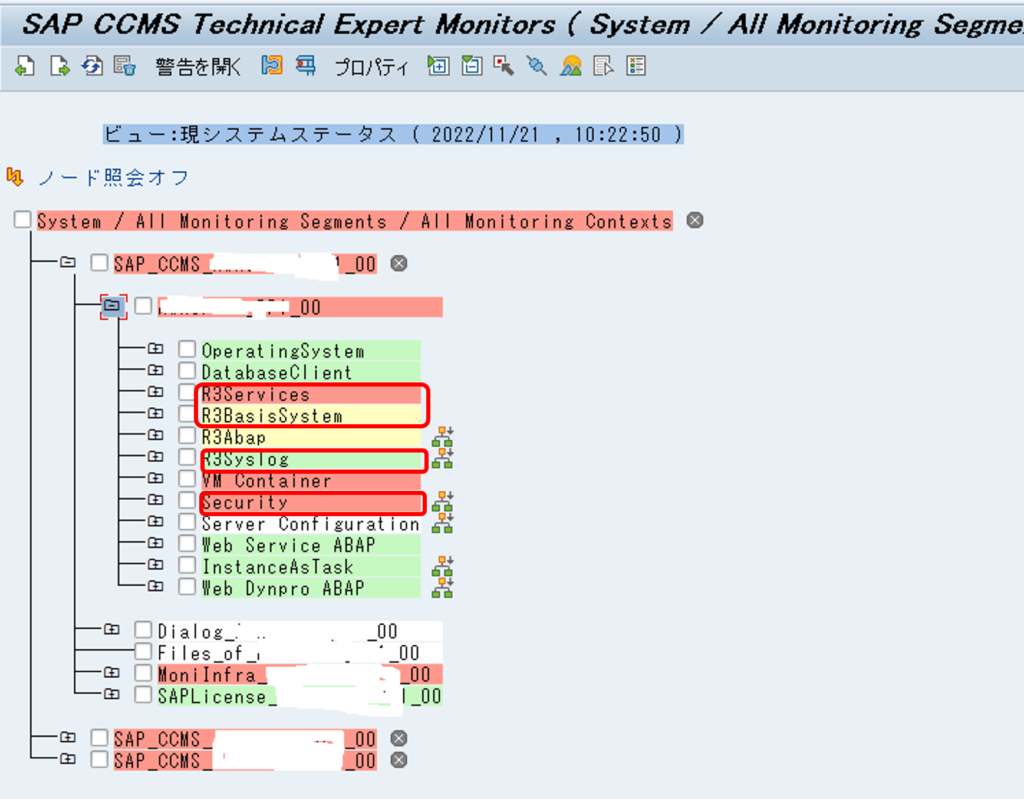Click the arrow cursor selection toolbar icon
The width and height of the screenshot is (1024, 799).
coord(504,65)
